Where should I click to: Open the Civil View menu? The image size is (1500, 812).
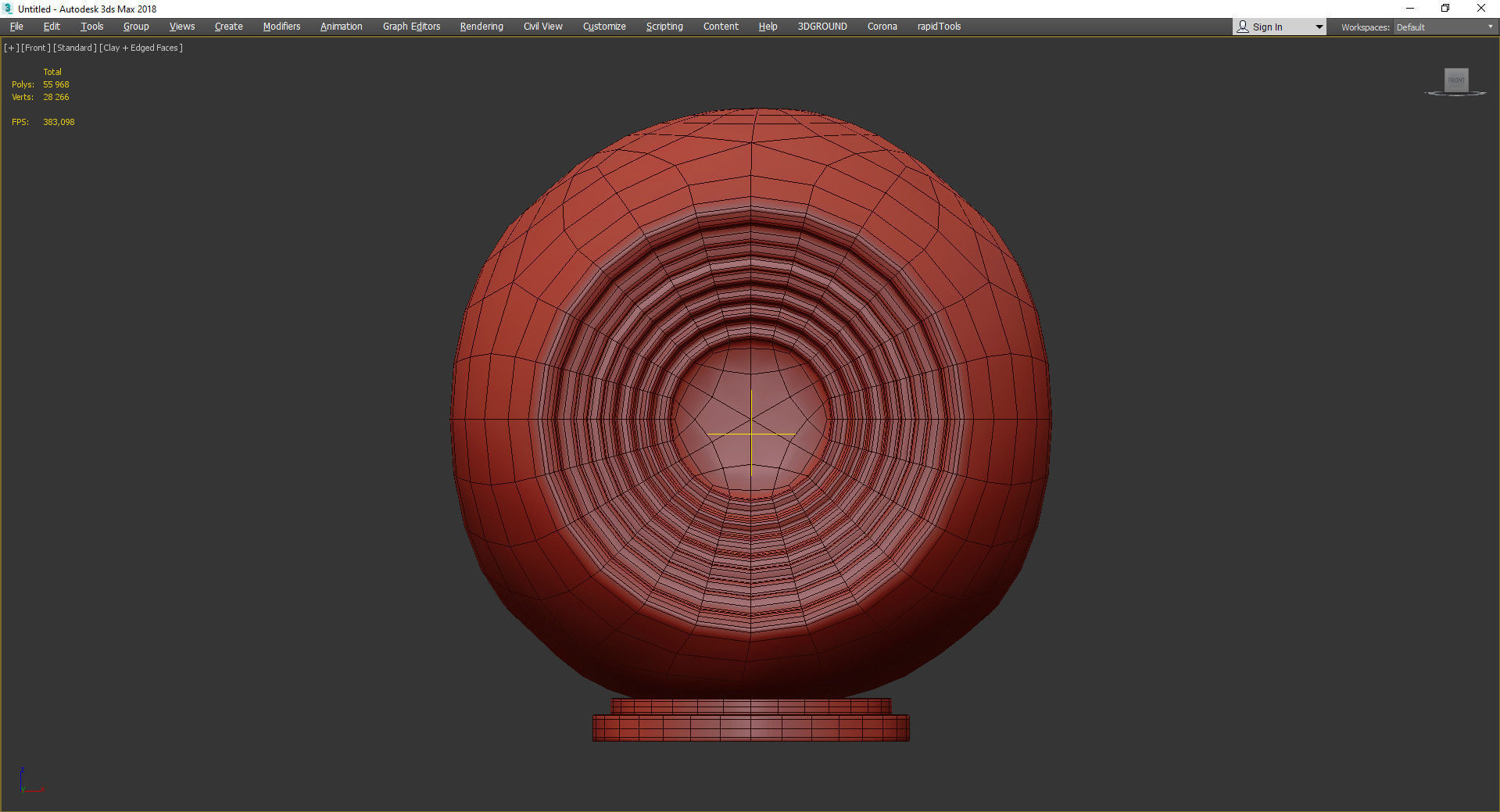tap(543, 27)
